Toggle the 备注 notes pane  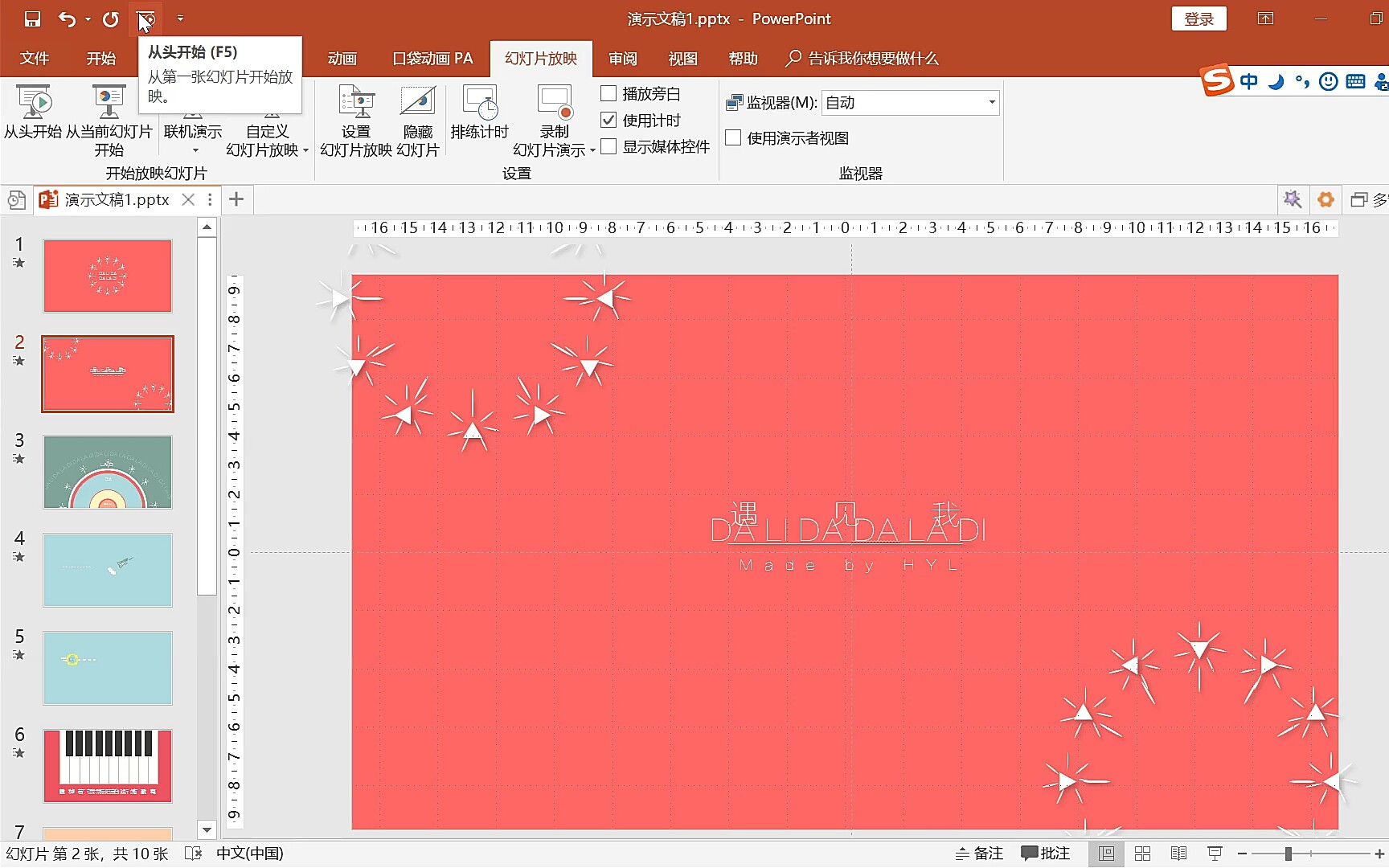point(979,854)
